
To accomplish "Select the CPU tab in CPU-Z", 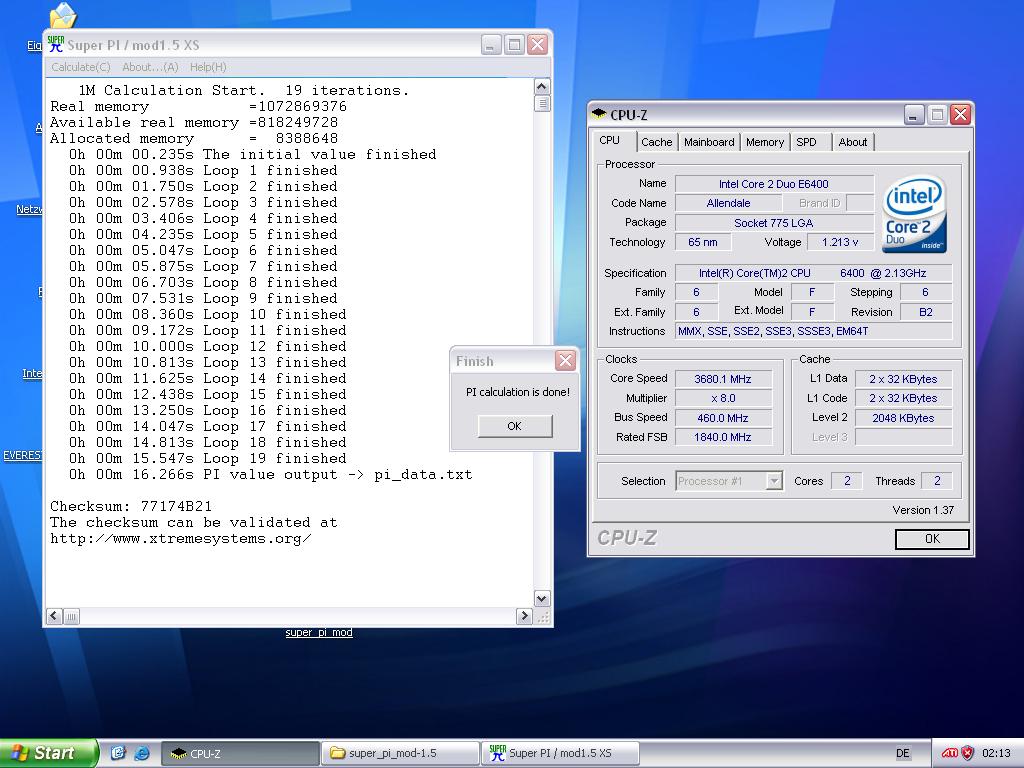I will [x=609, y=140].
